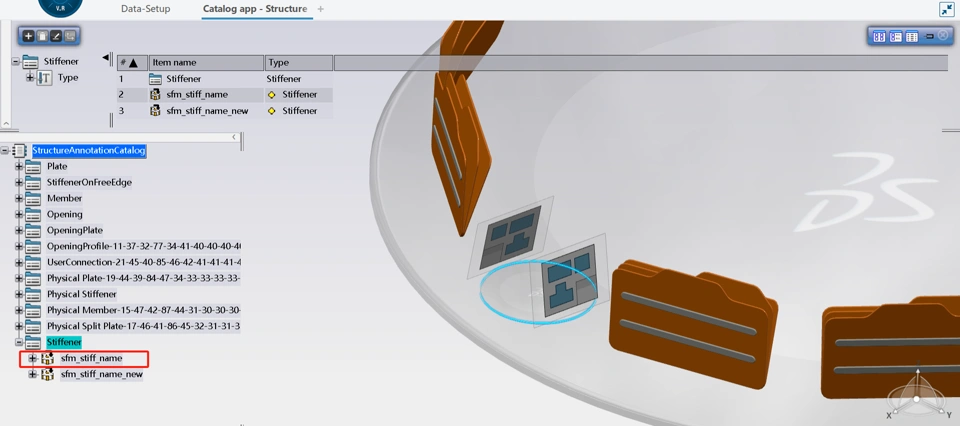960x426 pixels.
Task: Click the compass logo at top left
Action: tap(60, 7)
